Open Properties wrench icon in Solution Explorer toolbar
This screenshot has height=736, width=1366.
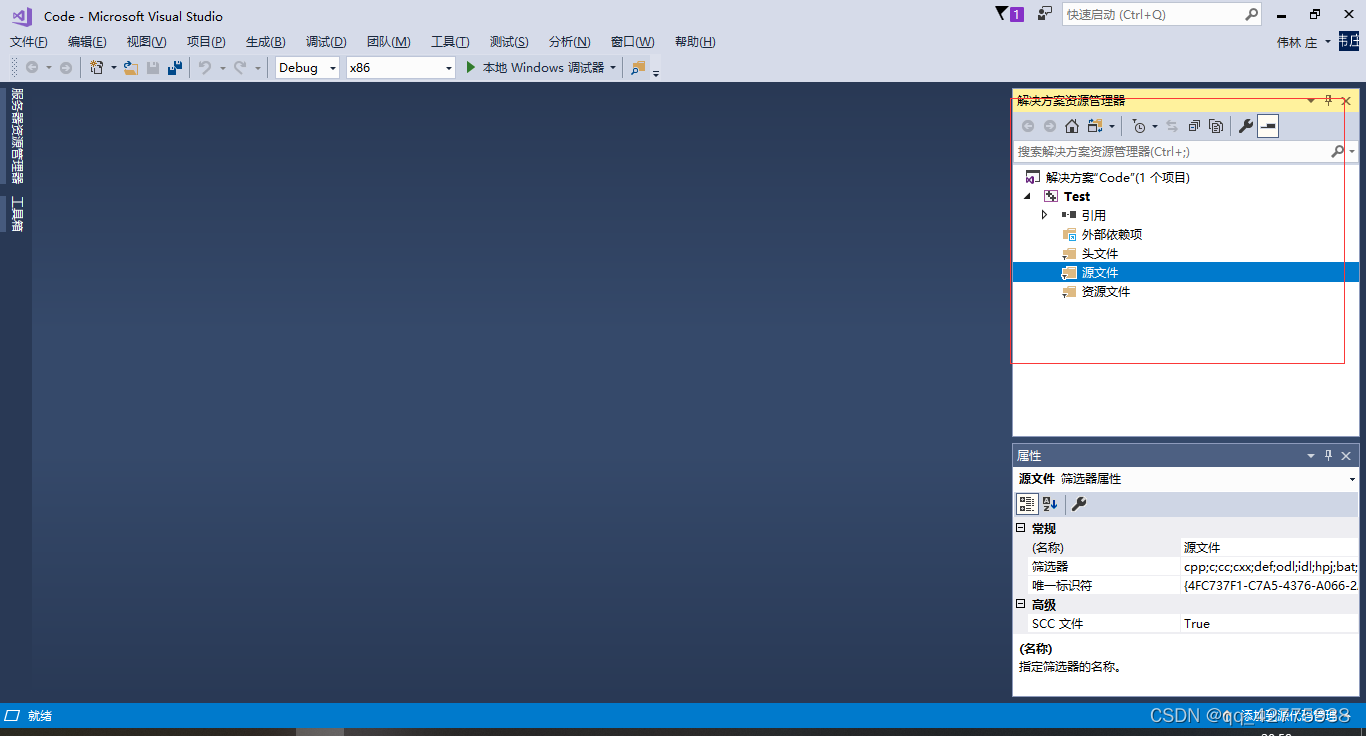(x=1246, y=126)
